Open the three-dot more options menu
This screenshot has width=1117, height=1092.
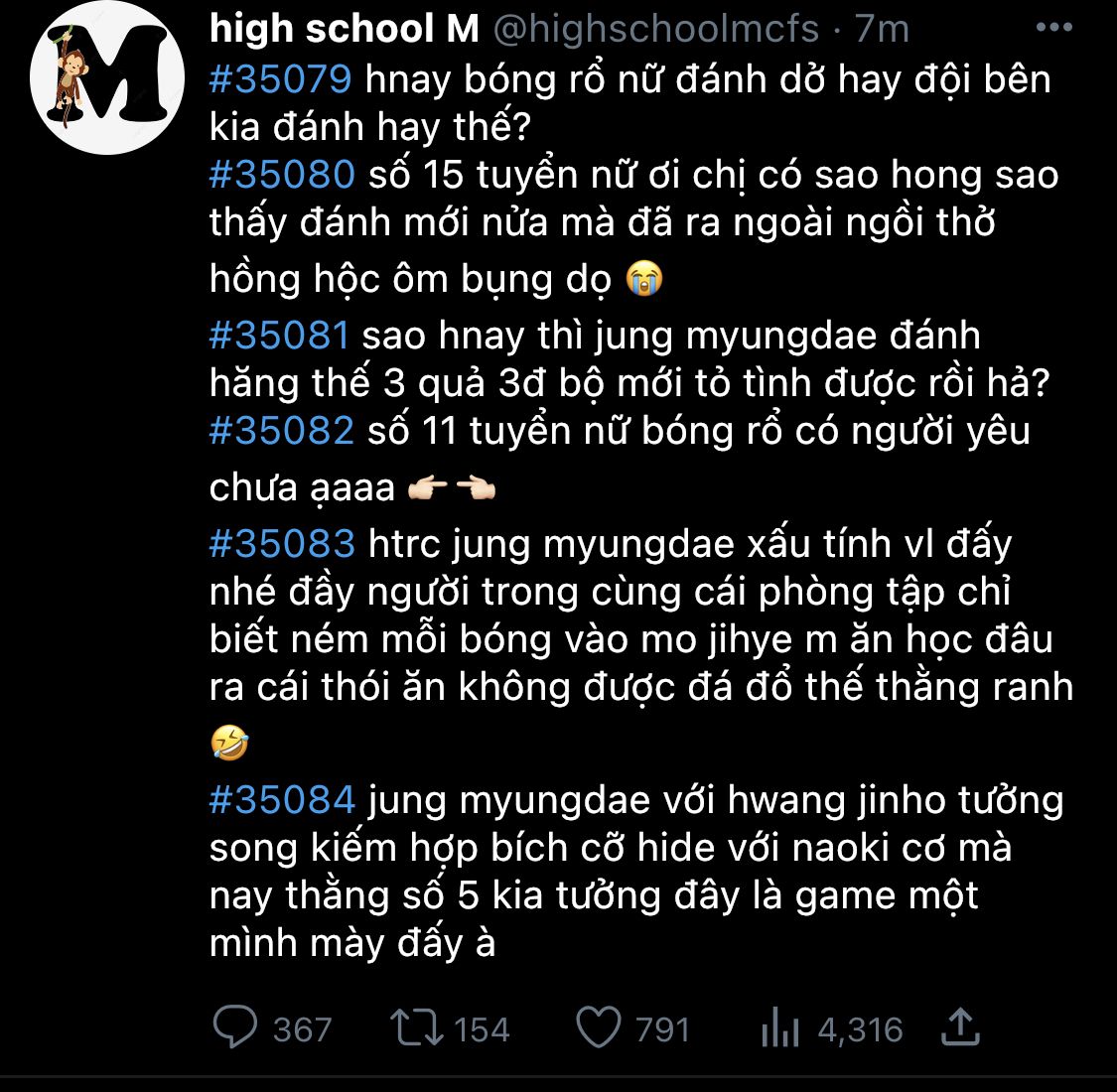1053,28
